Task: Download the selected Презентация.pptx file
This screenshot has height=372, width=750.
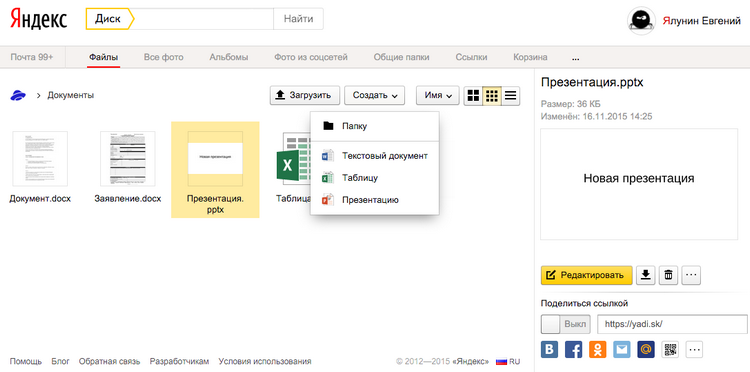Action: coord(645,275)
